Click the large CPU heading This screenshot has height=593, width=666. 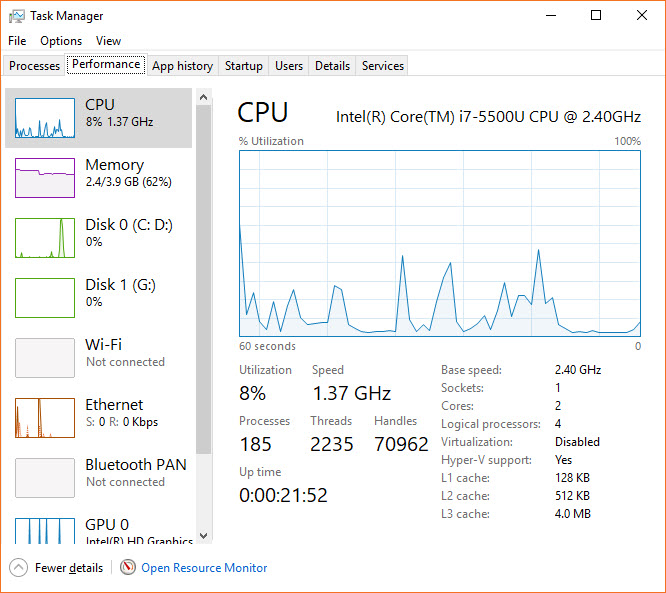[x=263, y=113]
